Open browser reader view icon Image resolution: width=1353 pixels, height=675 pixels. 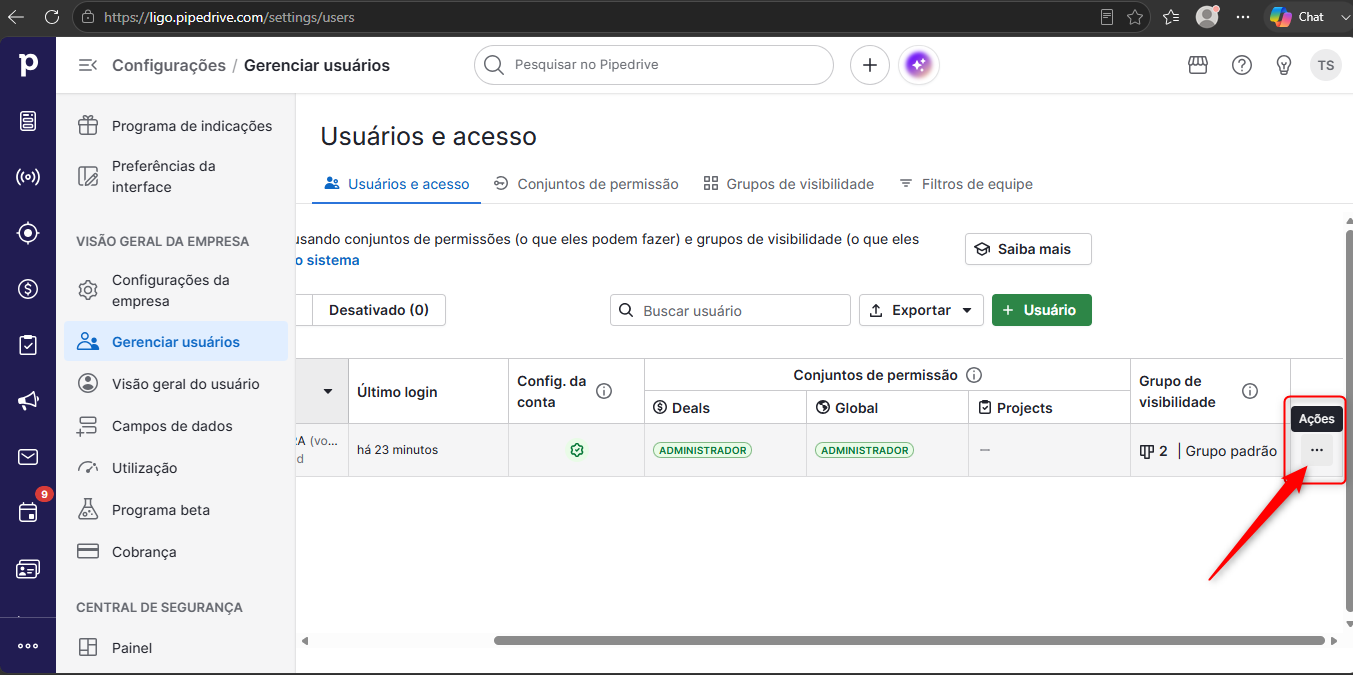[x=1106, y=17]
